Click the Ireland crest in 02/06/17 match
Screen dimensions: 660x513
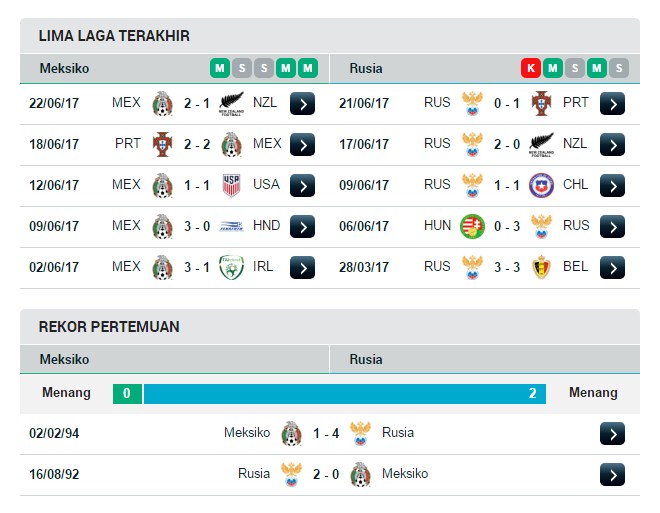[231, 268]
